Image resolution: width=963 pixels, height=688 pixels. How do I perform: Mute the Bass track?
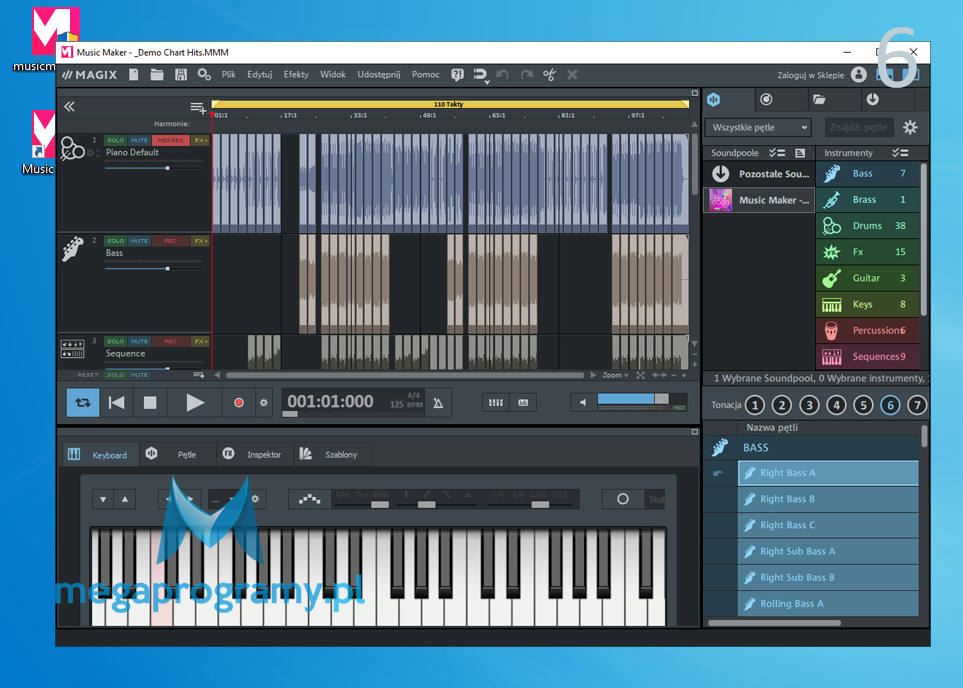pos(139,241)
